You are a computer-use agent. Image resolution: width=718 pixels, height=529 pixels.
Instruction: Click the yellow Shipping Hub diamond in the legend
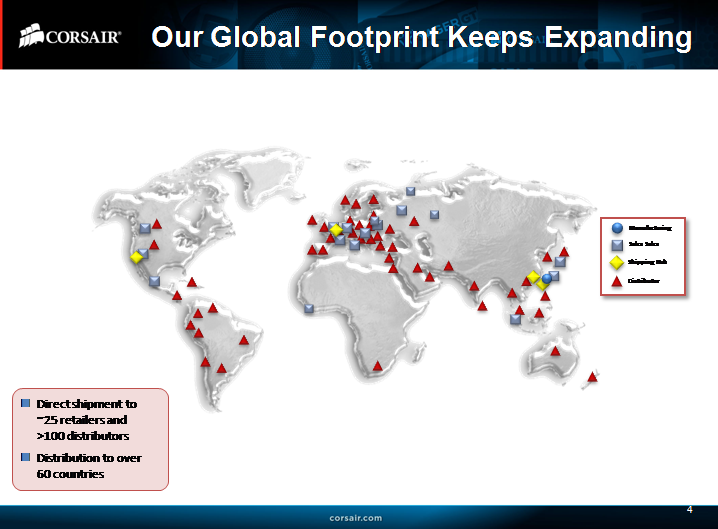pos(617,262)
